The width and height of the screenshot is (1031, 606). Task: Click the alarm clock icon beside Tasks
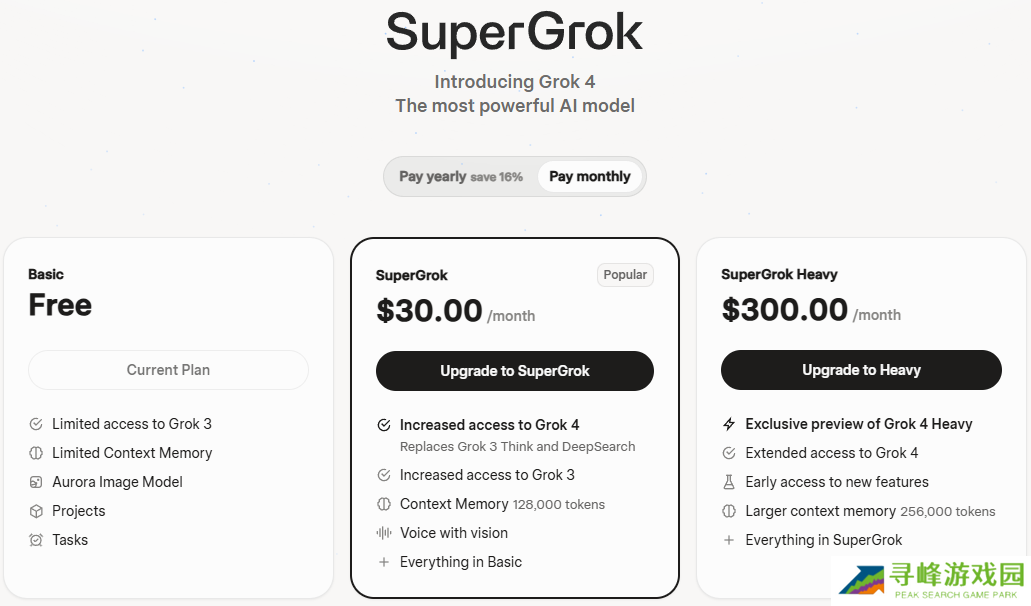coord(36,540)
